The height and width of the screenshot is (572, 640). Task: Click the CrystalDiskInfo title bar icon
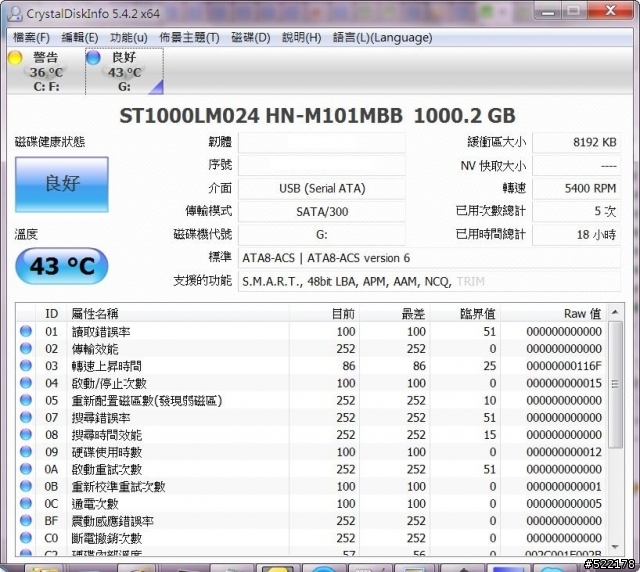point(15,13)
